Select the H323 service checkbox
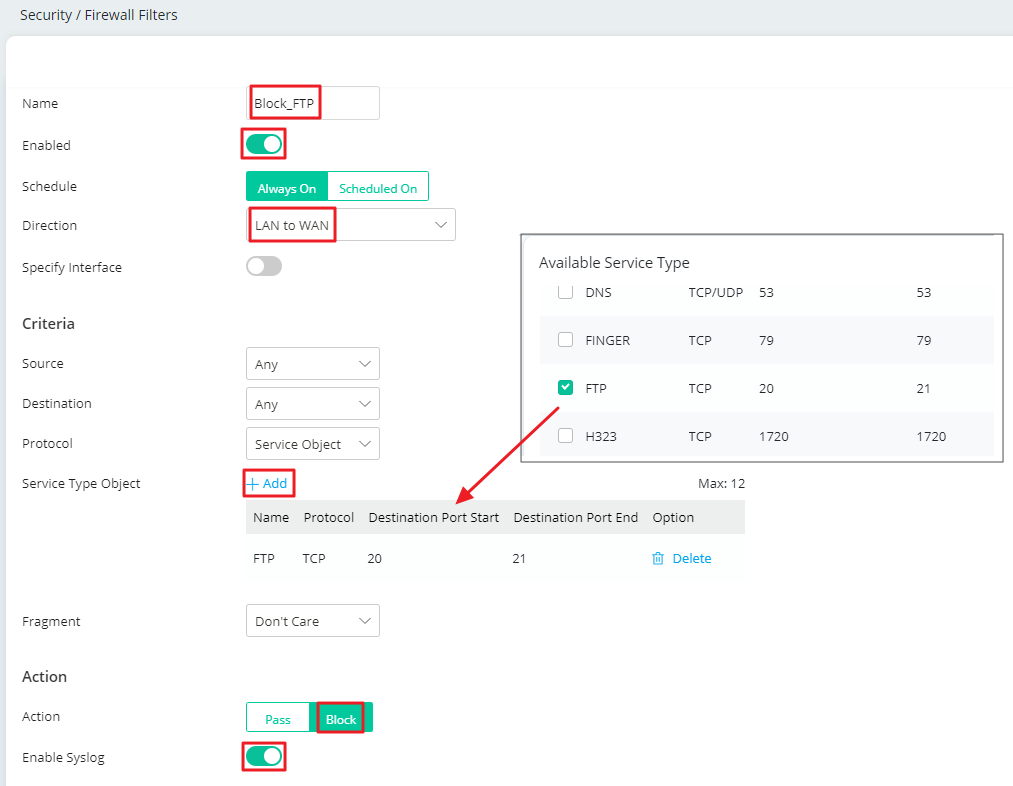This screenshot has width=1013, height=786. (x=566, y=436)
